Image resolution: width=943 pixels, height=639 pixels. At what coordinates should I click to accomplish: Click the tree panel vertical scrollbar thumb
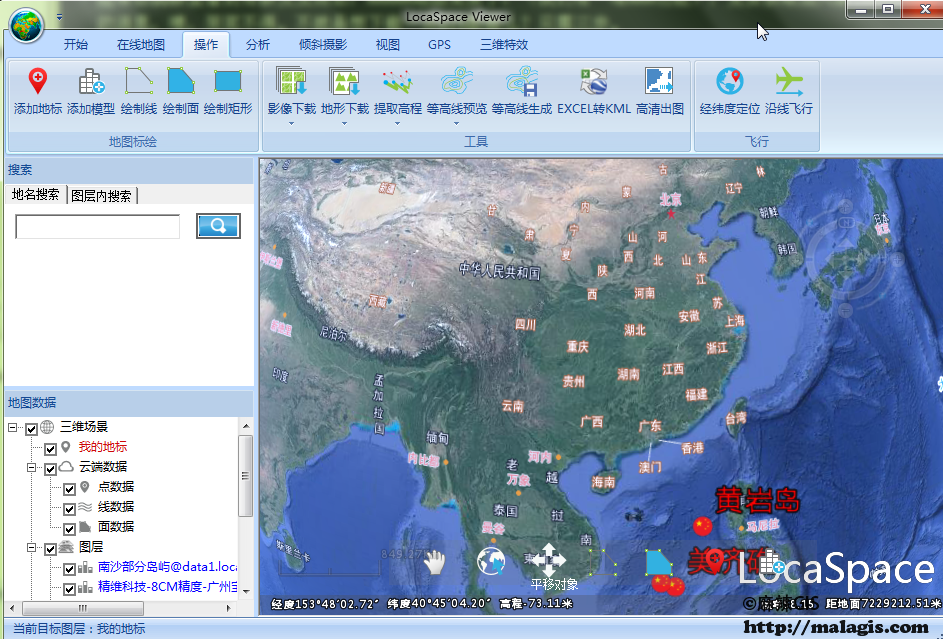click(245, 475)
